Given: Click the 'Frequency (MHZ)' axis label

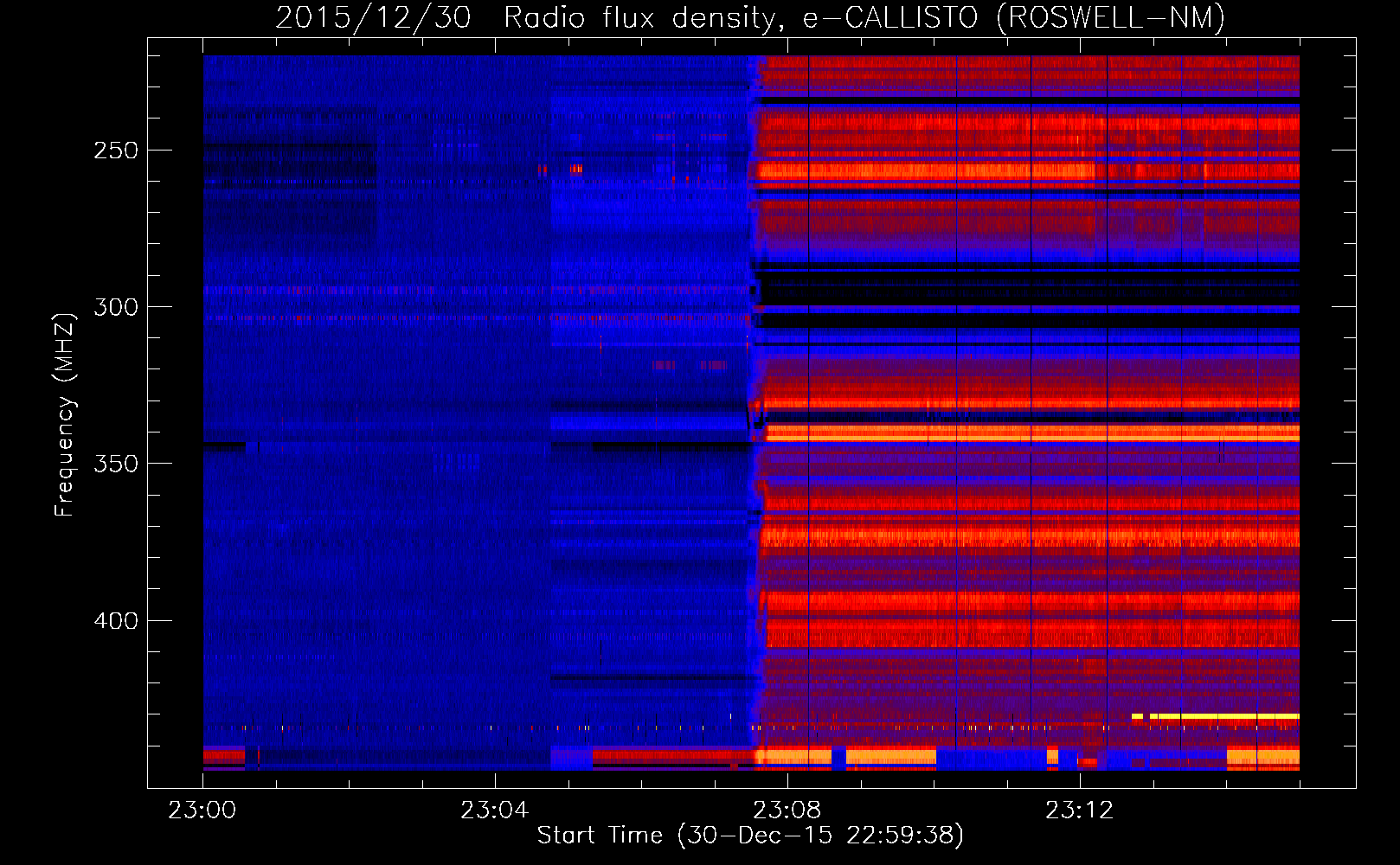Looking at the screenshot, I should click(65, 415).
